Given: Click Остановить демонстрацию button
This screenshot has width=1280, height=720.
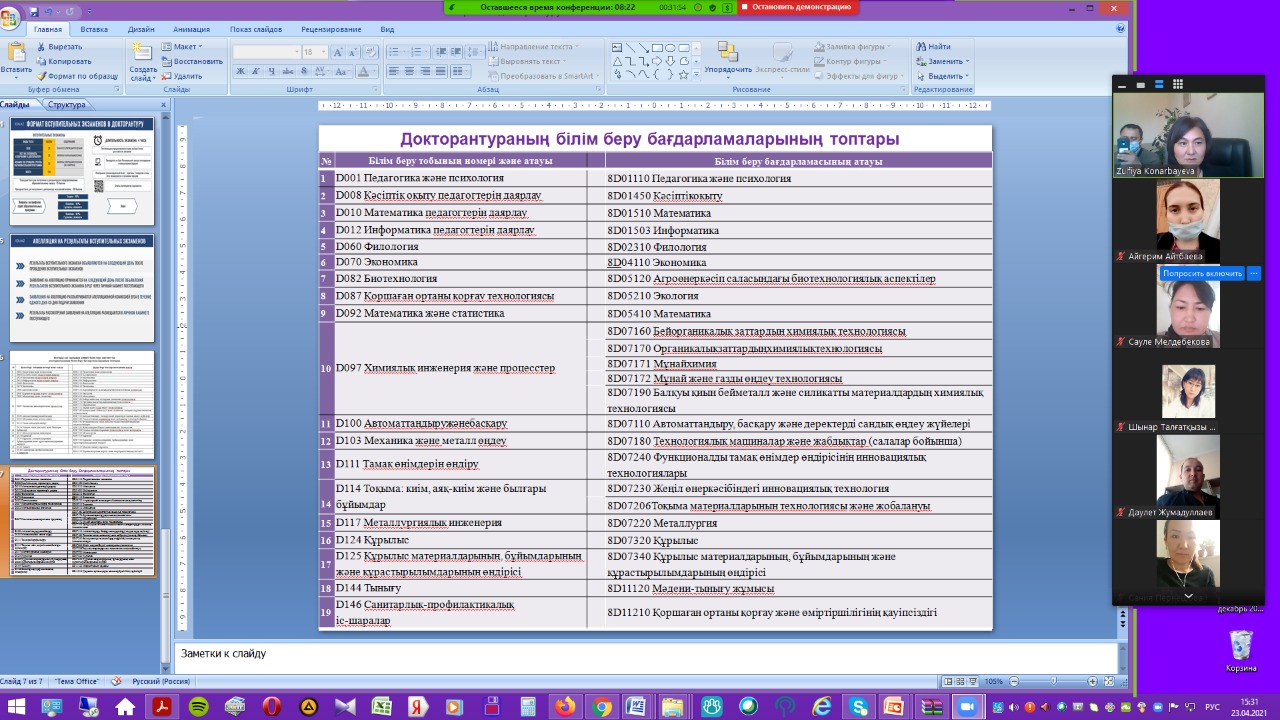Looking at the screenshot, I should pyautogui.click(x=796, y=7).
